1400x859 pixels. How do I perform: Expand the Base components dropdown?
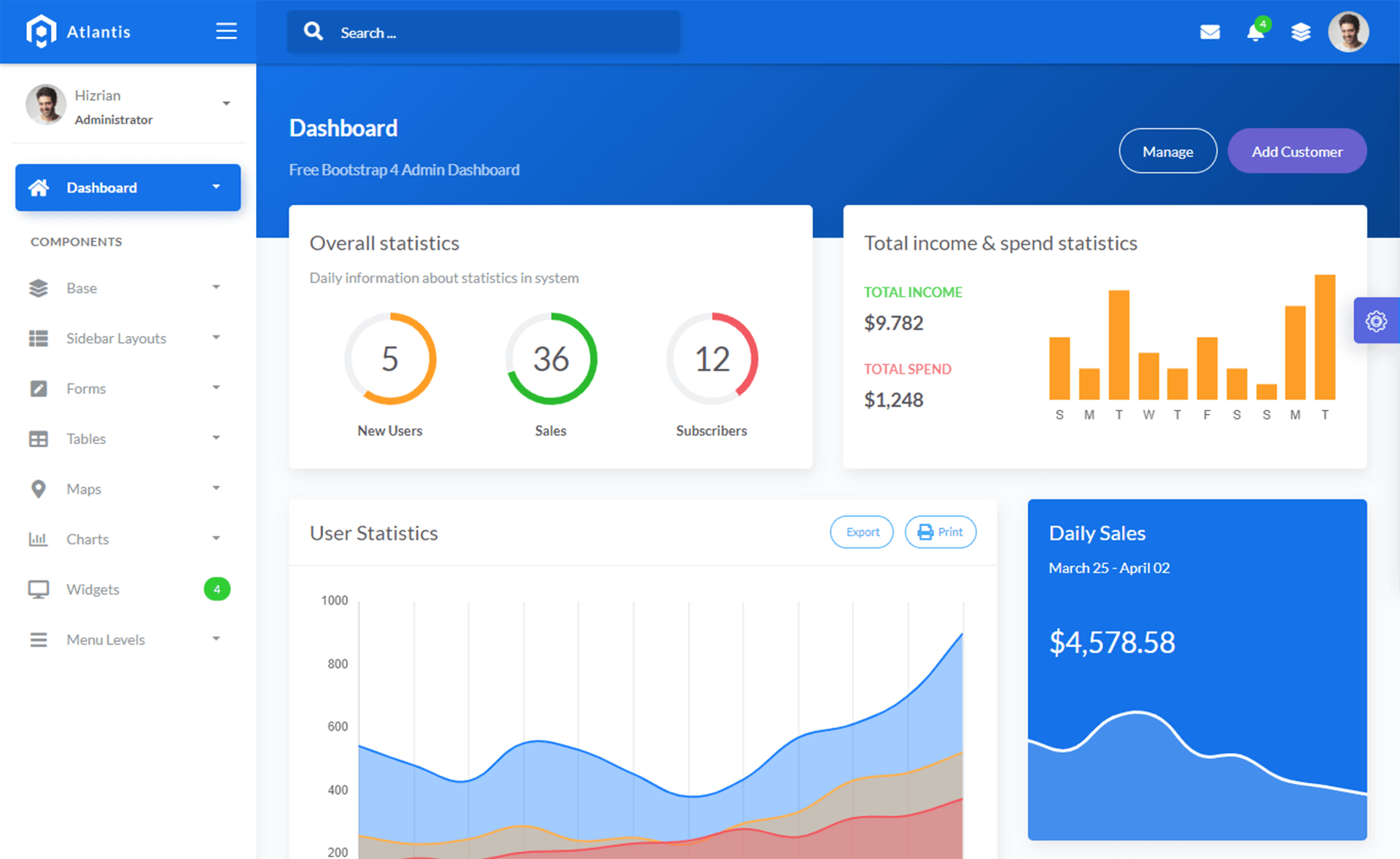127,288
